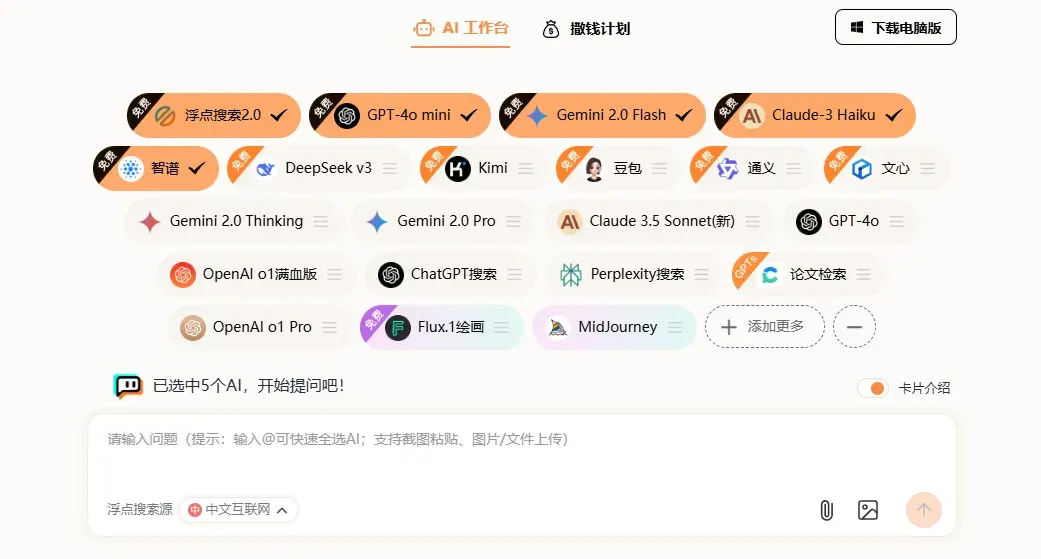The height and width of the screenshot is (559, 1041).
Task: Deselect the 智谱 model chip
Action: tap(197, 168)
